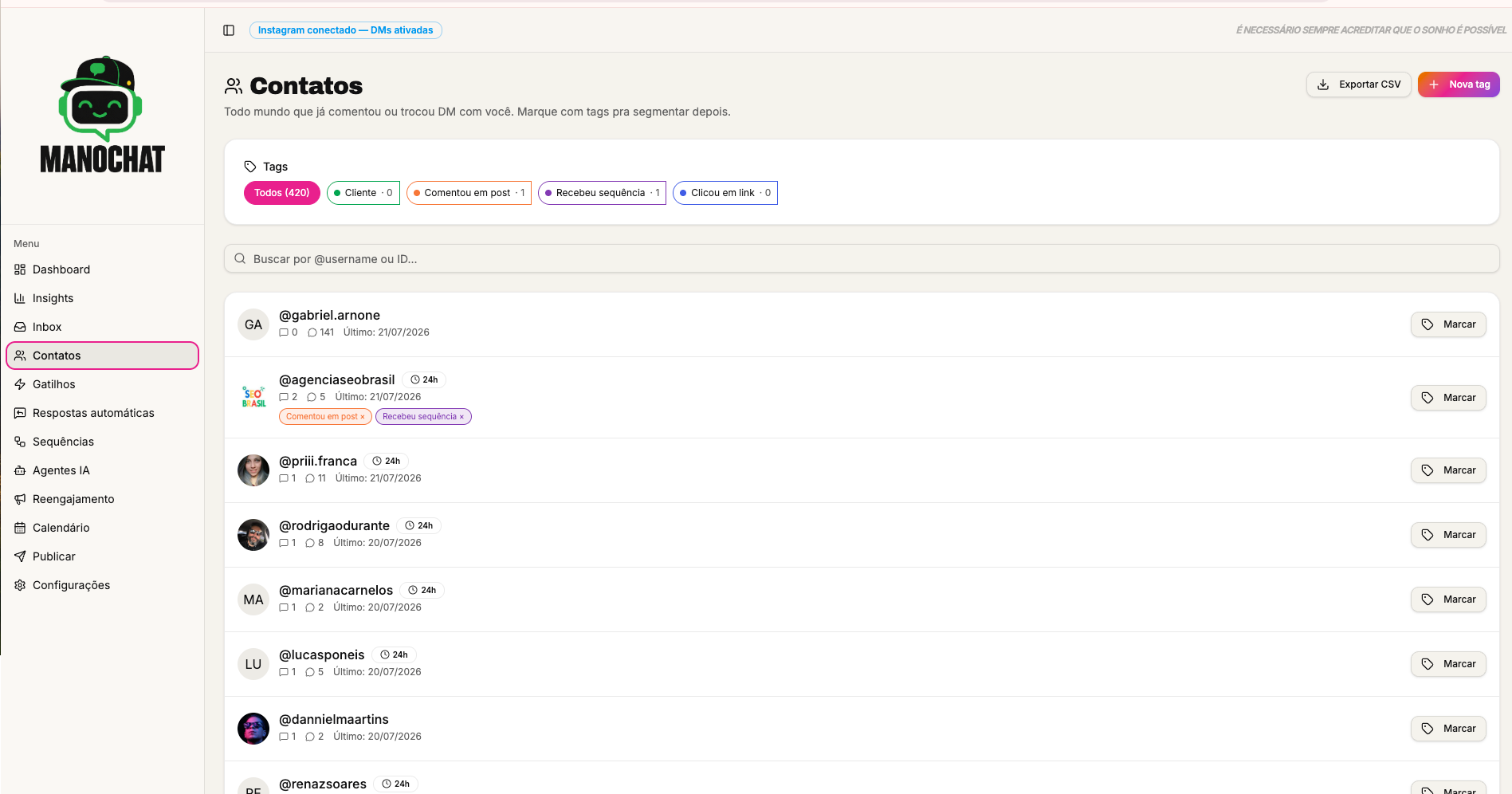Viewport: 1512px width, 794px height.
Task: Filter by Clicou em link tag
Action: point(725,193)
